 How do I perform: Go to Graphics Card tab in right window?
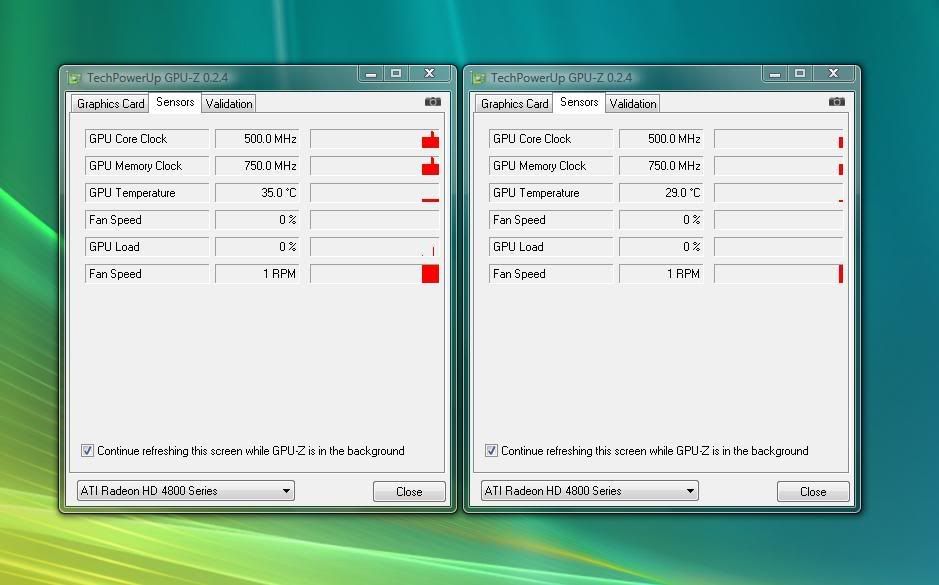[514, 104]
